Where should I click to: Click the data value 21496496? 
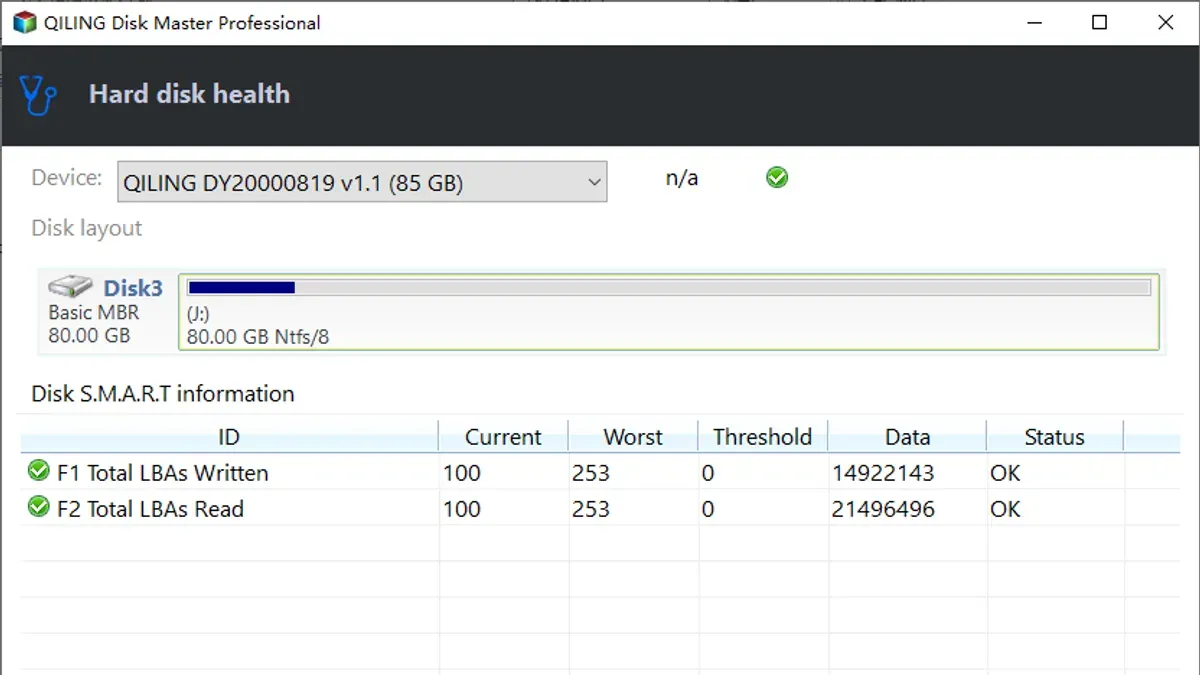tap(883, 509)
